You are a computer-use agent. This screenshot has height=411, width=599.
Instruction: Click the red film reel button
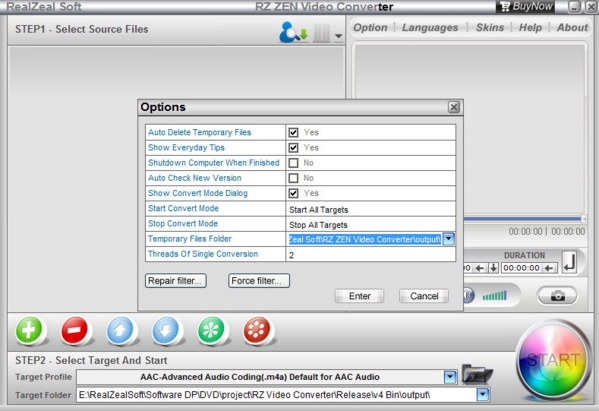click(x=257, y=330)
